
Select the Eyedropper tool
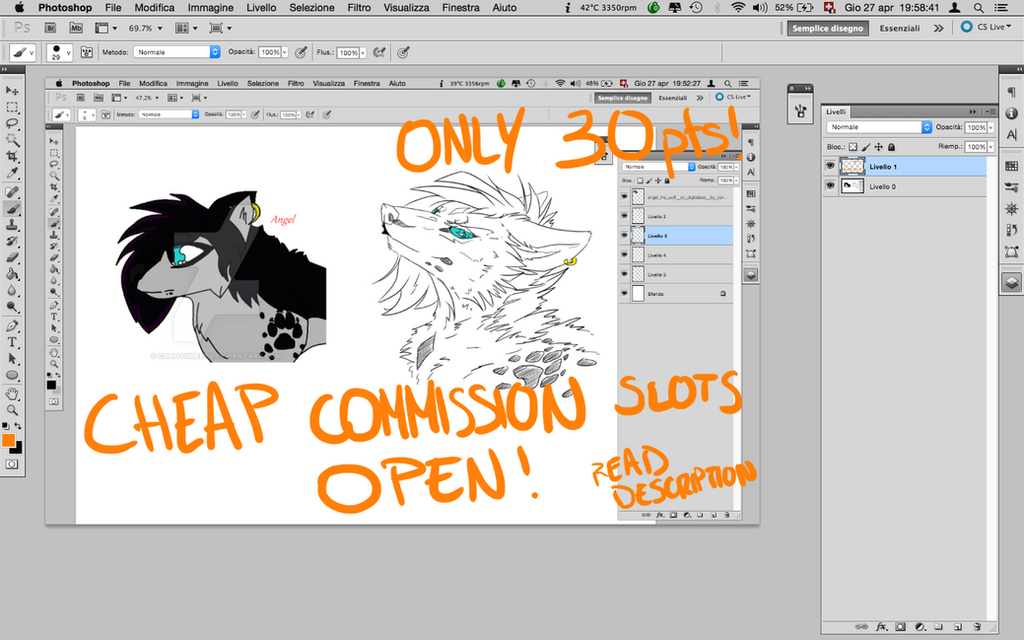click(12, 173)
